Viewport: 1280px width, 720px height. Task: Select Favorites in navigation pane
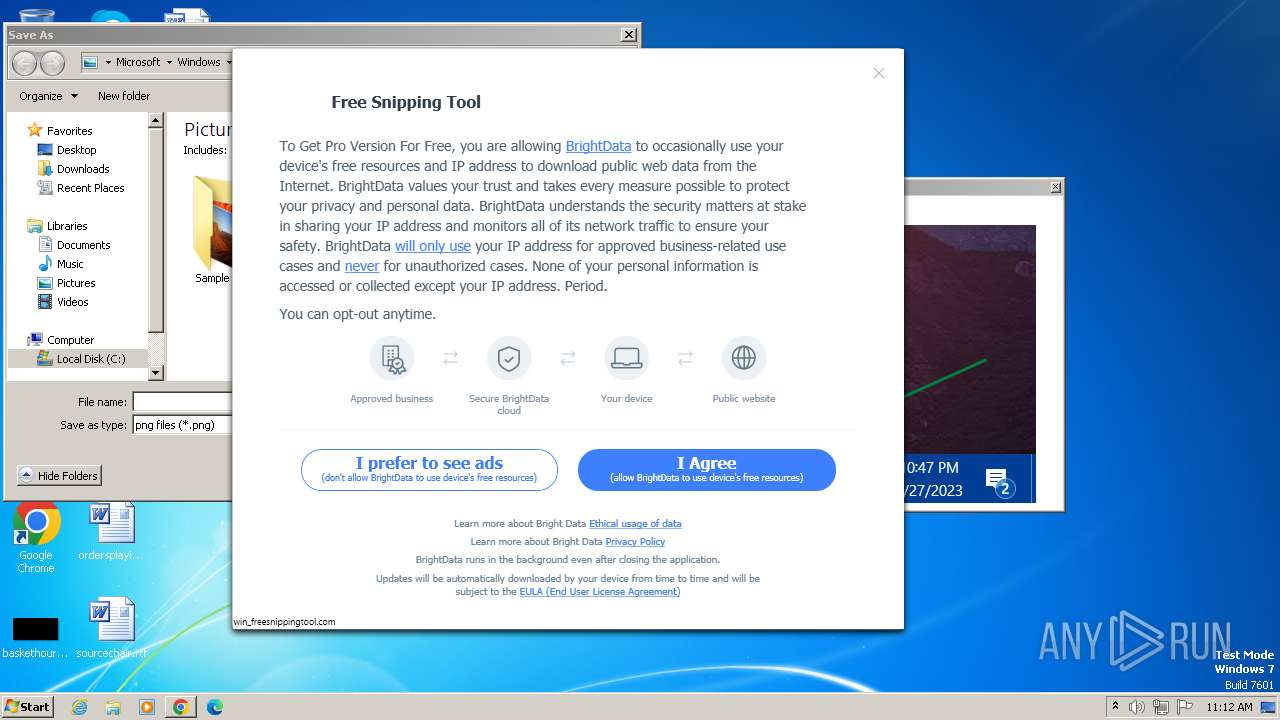click(x=60, y=131)
